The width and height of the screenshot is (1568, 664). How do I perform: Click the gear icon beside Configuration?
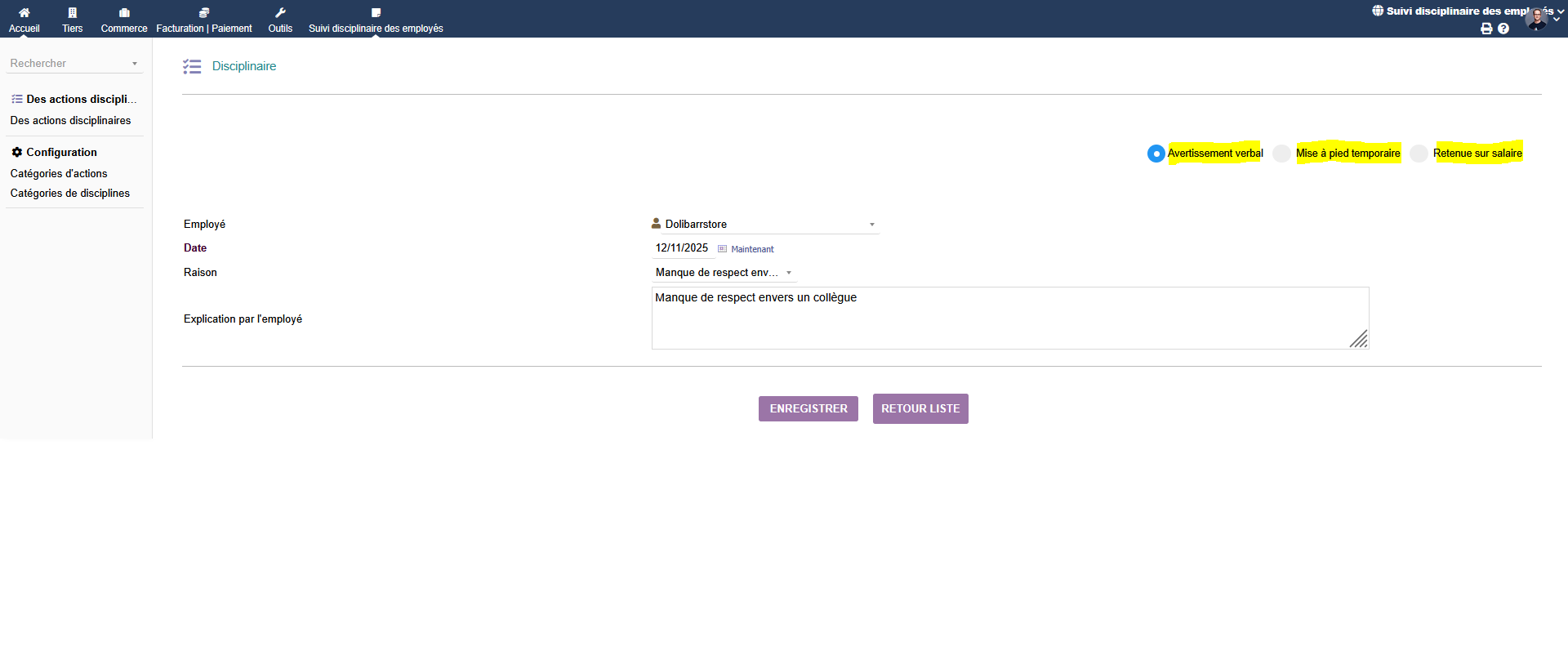point(16,152)
